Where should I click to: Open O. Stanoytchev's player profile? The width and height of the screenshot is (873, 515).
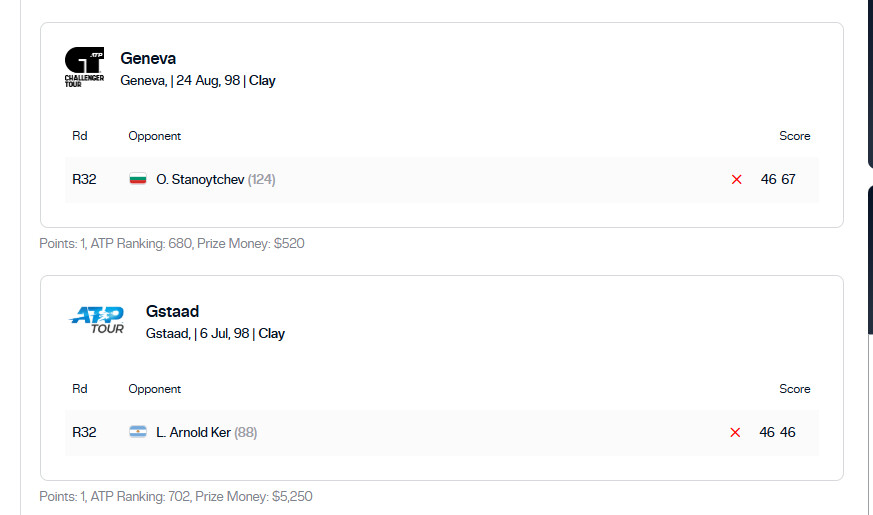[x=200, y=179]
